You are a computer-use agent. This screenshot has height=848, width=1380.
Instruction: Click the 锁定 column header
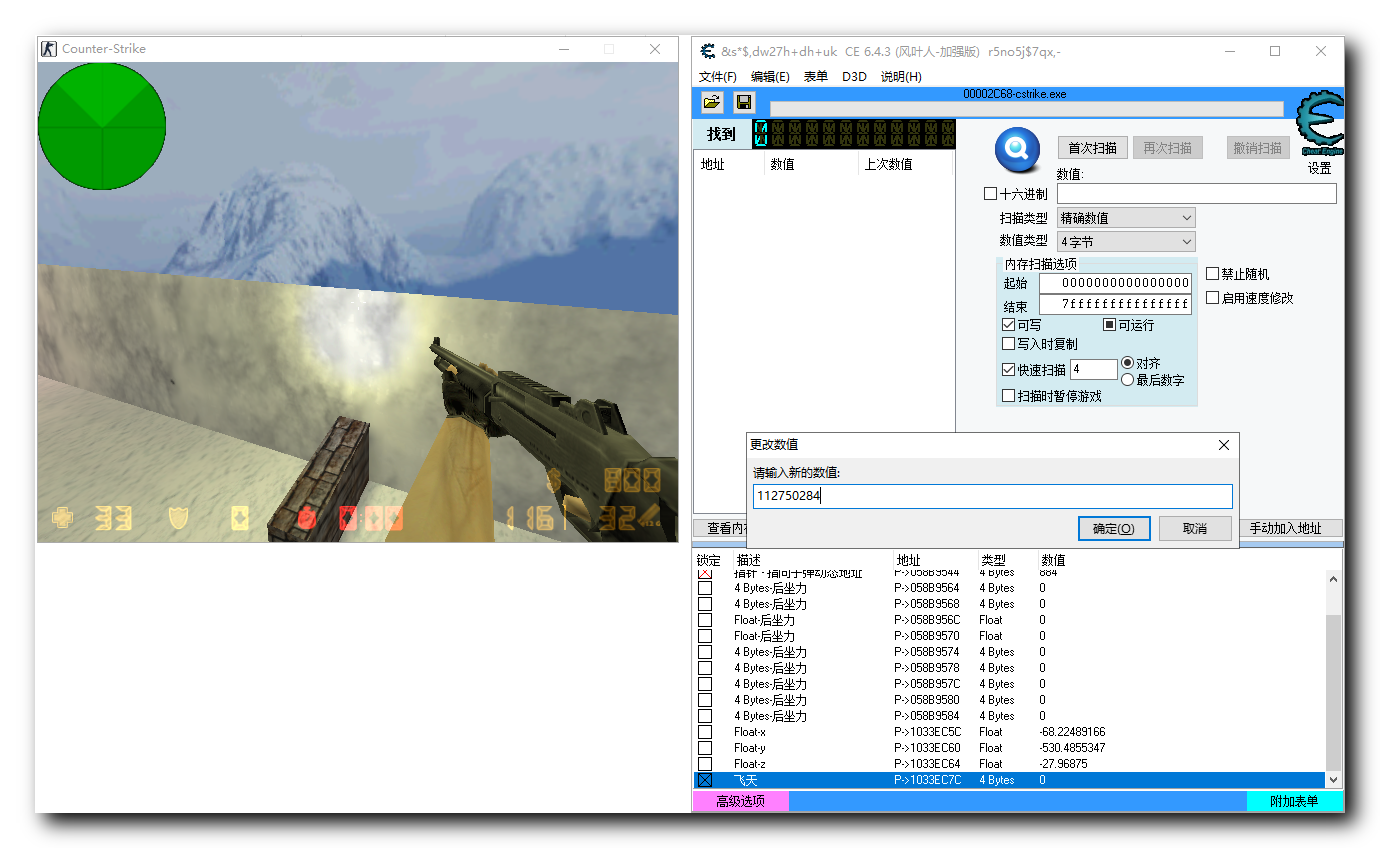pos(709,560)
